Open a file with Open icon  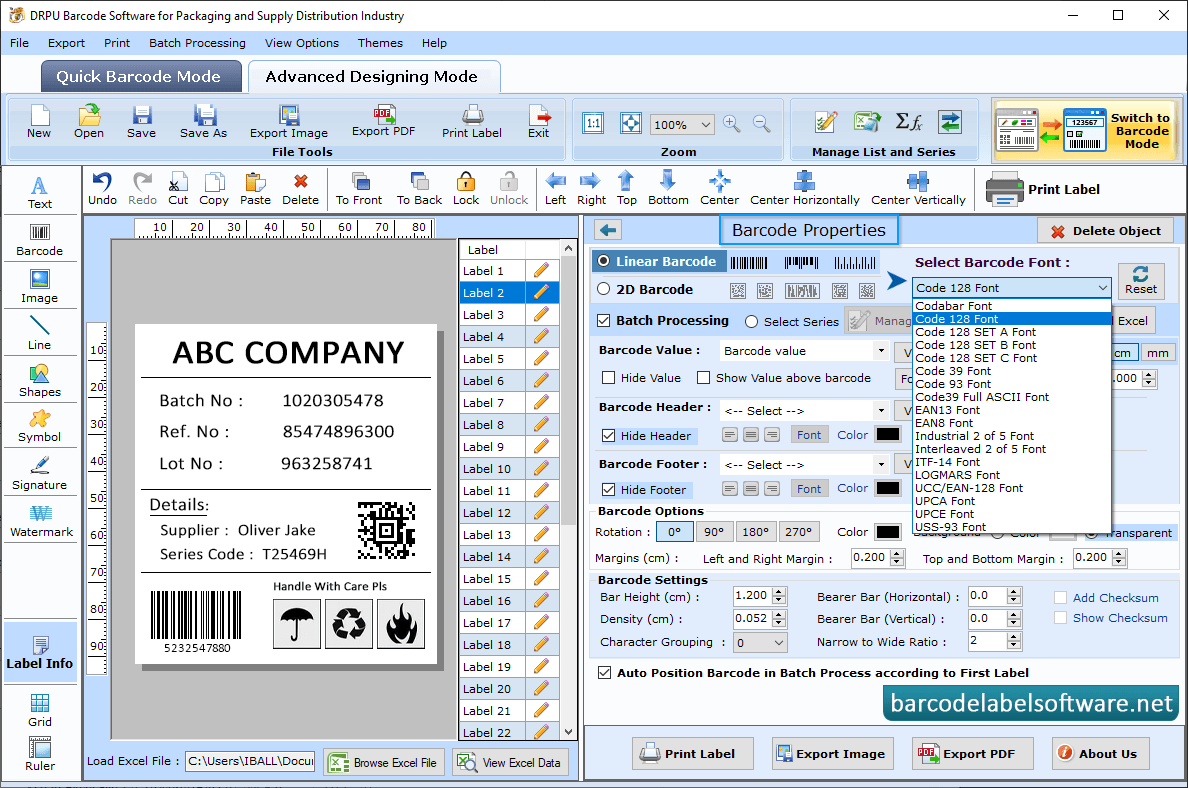[x=89, y=121]
